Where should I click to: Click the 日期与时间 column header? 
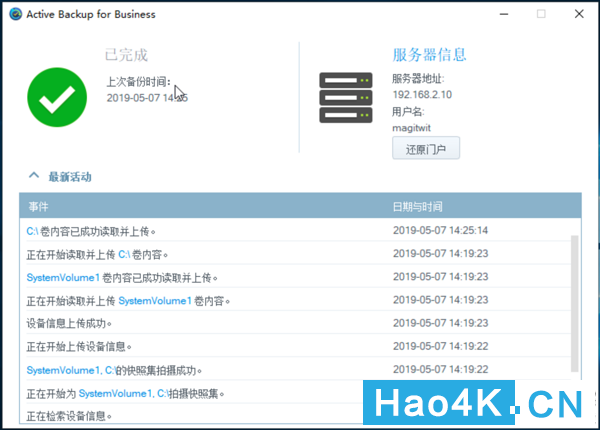[417, 207]
